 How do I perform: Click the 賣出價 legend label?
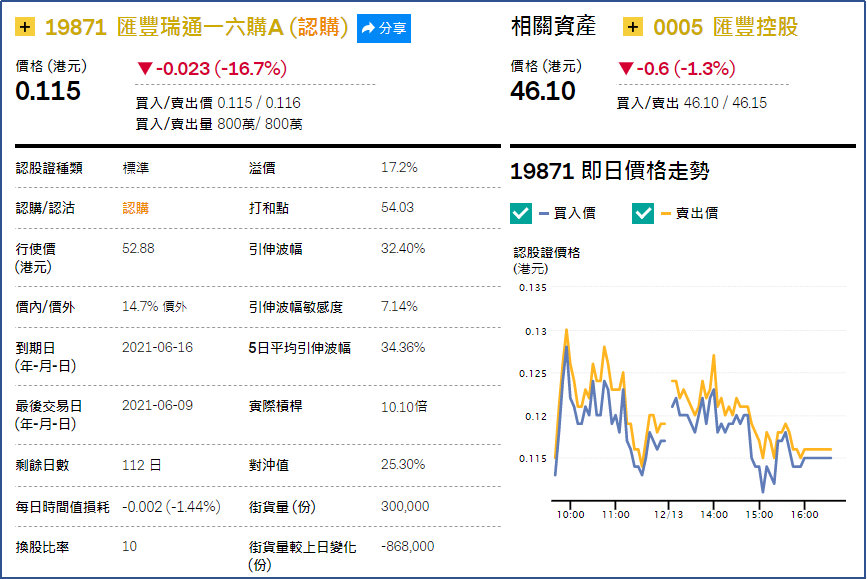coord(697,213)
